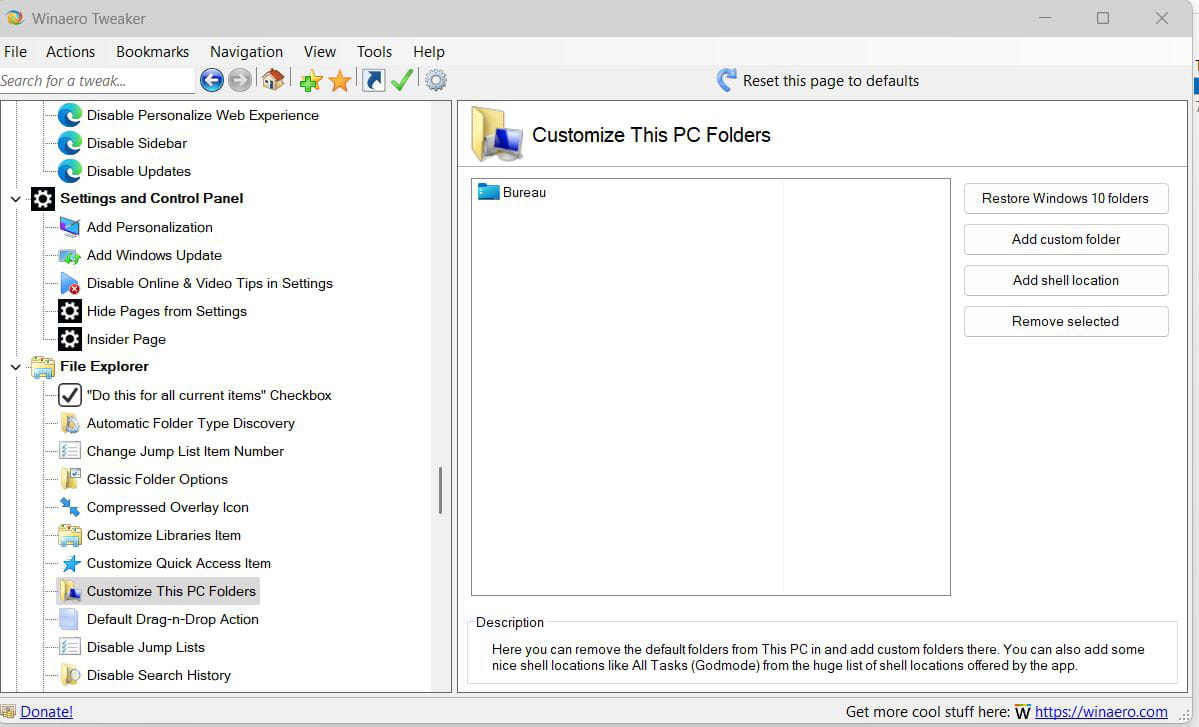Open the Help menu
The image size is (1199, 727).
click(x=428, y=51)
